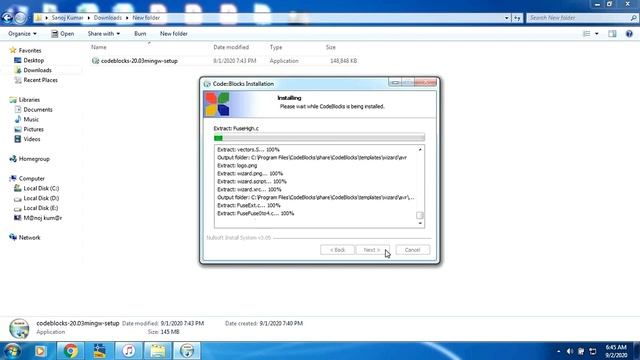Click Open in the Explorer toolbar
Image resolution: width=640 pixels, height=360 pixels.
click(x=62, y=33)
